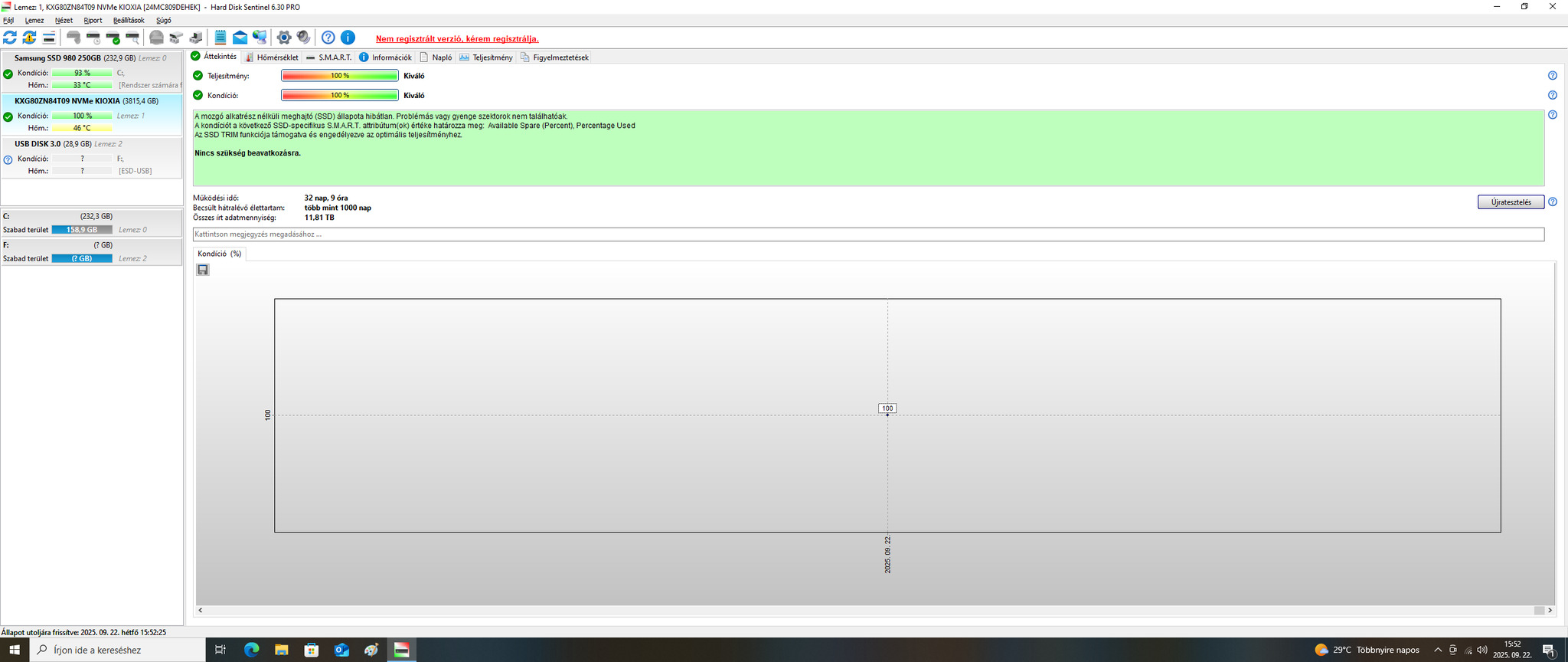
Task: Click the C: free space 158,9 GB bar
Action: coord(82,230)
